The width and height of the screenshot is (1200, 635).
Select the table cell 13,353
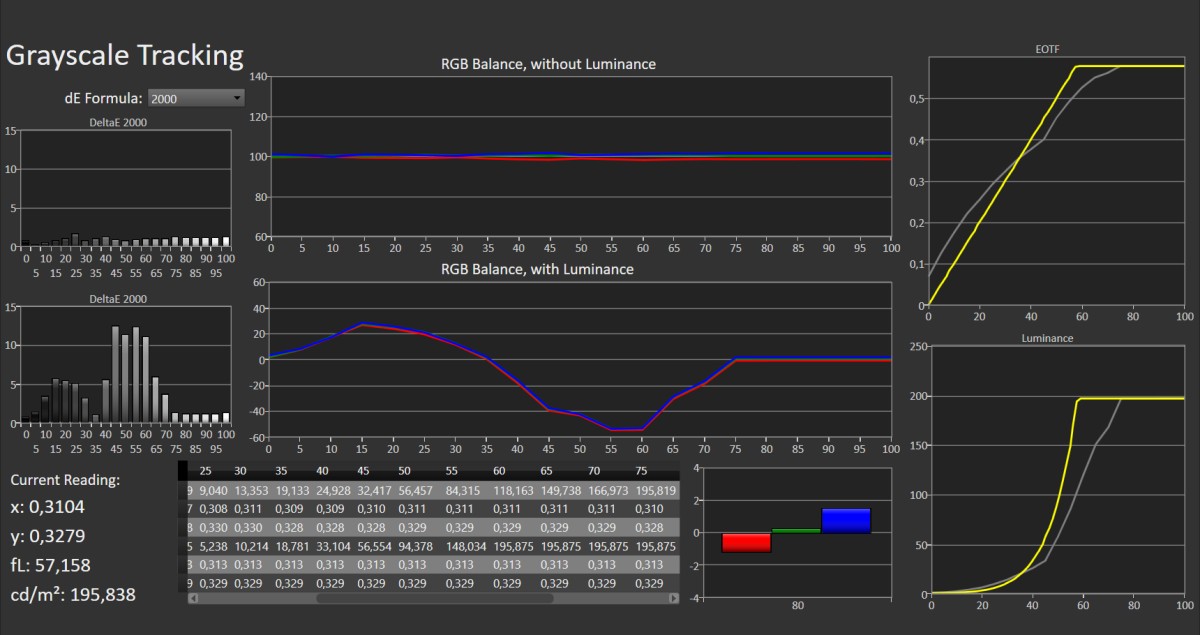click(x=251, y=490)
